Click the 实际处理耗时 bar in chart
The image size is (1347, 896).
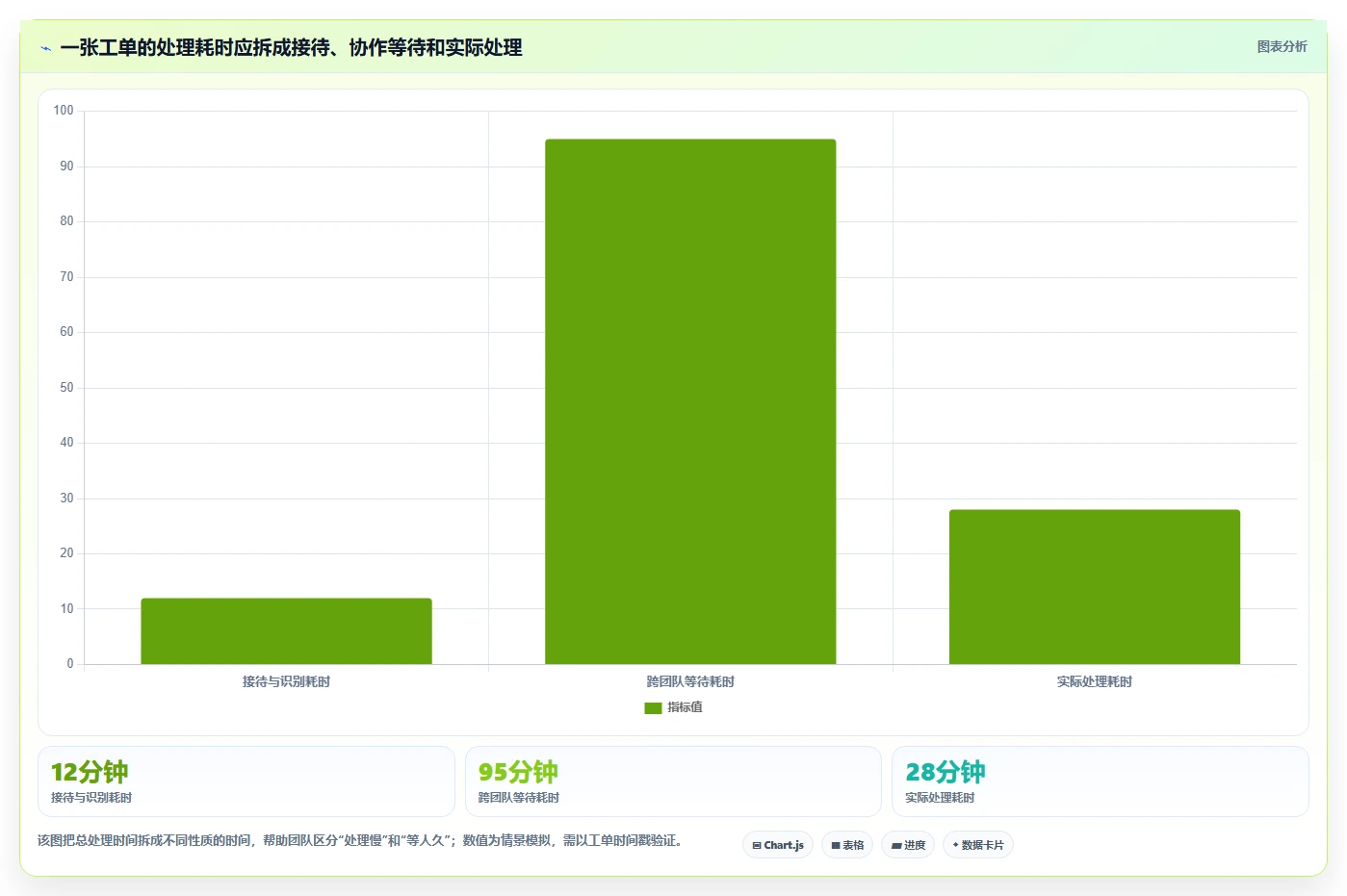coord(1095,587)
